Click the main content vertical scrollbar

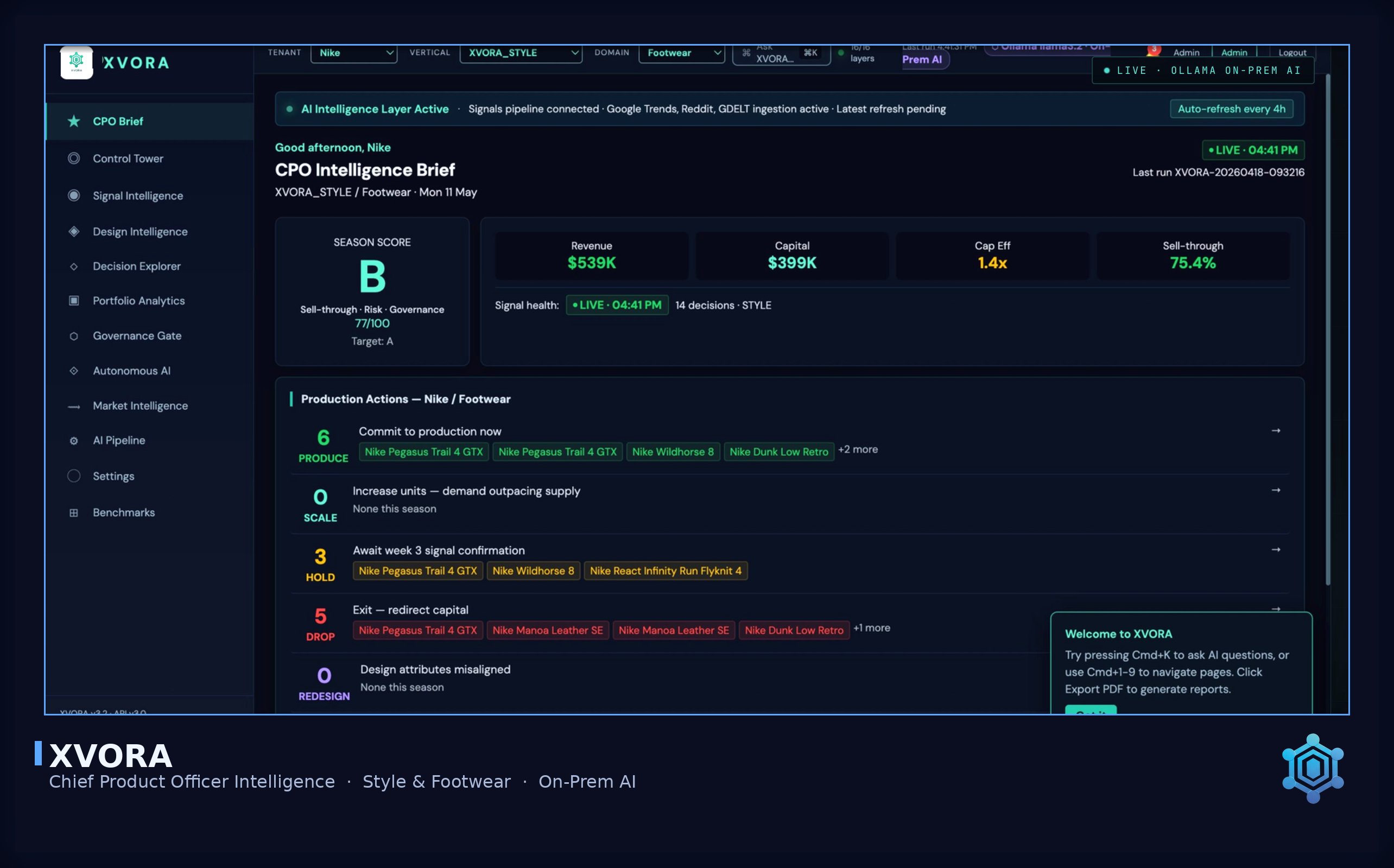pos(1327,330)
